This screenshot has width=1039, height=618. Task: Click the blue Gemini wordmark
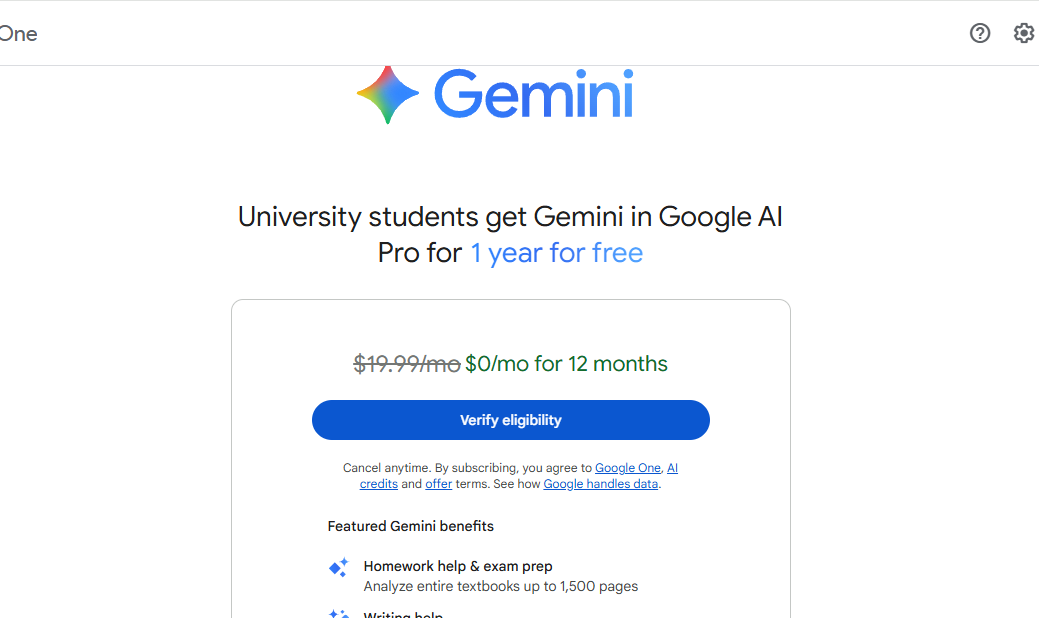(533, 95)
